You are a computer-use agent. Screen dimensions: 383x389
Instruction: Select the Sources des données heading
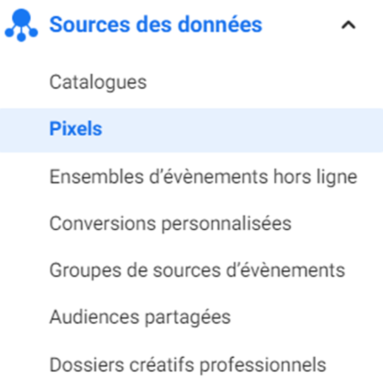pyautogui.click(x=156, y=25)
